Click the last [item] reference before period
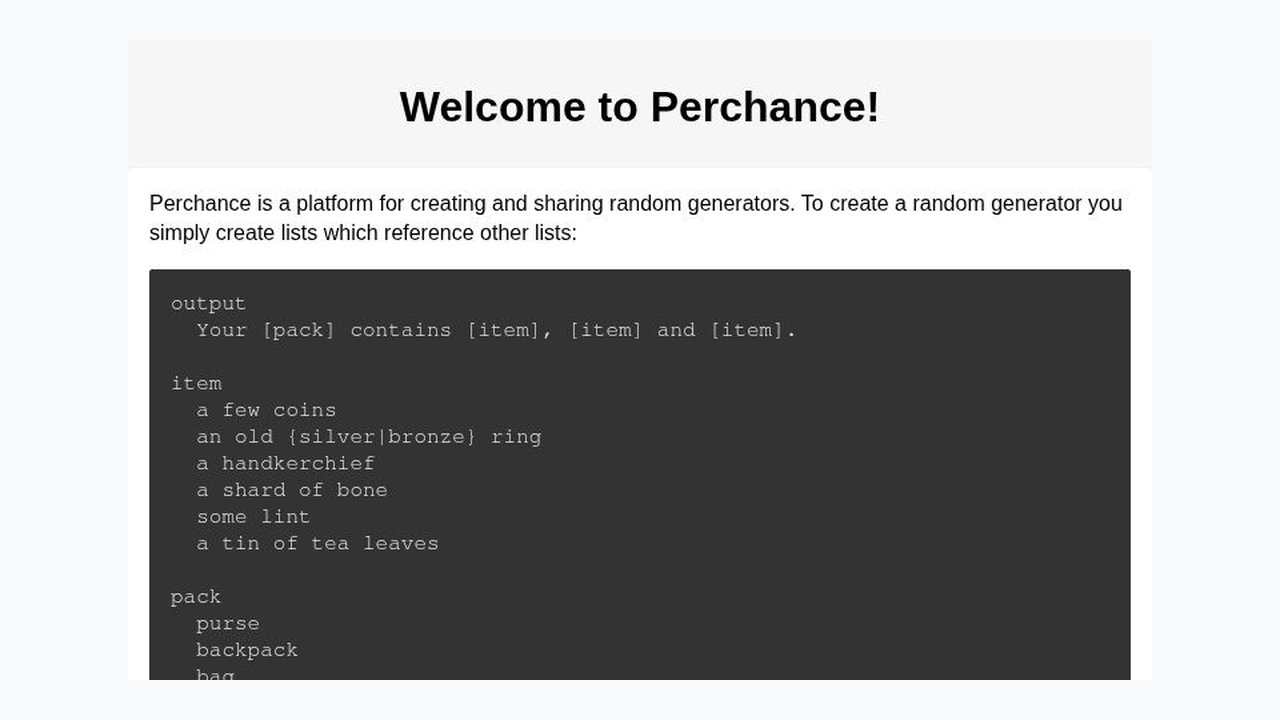 [747, 330]
